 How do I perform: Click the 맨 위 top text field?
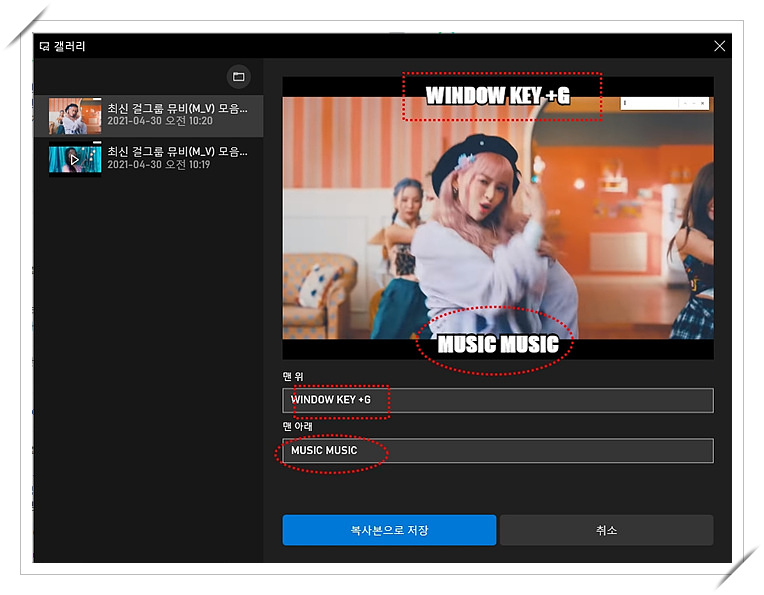[x=497, y=401]
